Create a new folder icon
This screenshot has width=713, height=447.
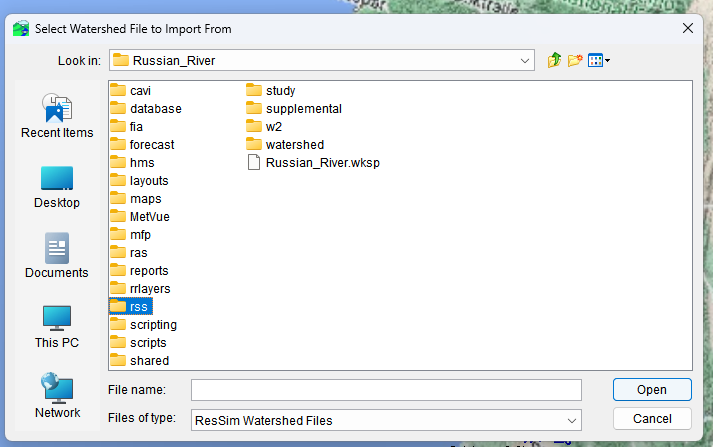[x=575, y=60]
